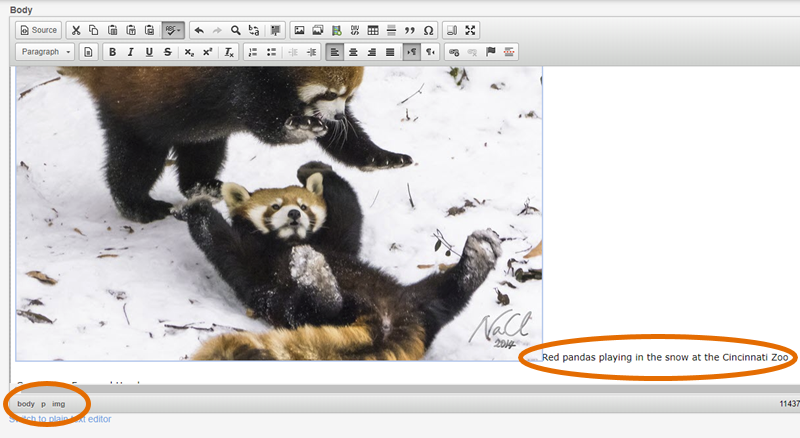Viewport: 800px width, 438px height.
Task: Click the red page break icon
Action: (509, 52)
